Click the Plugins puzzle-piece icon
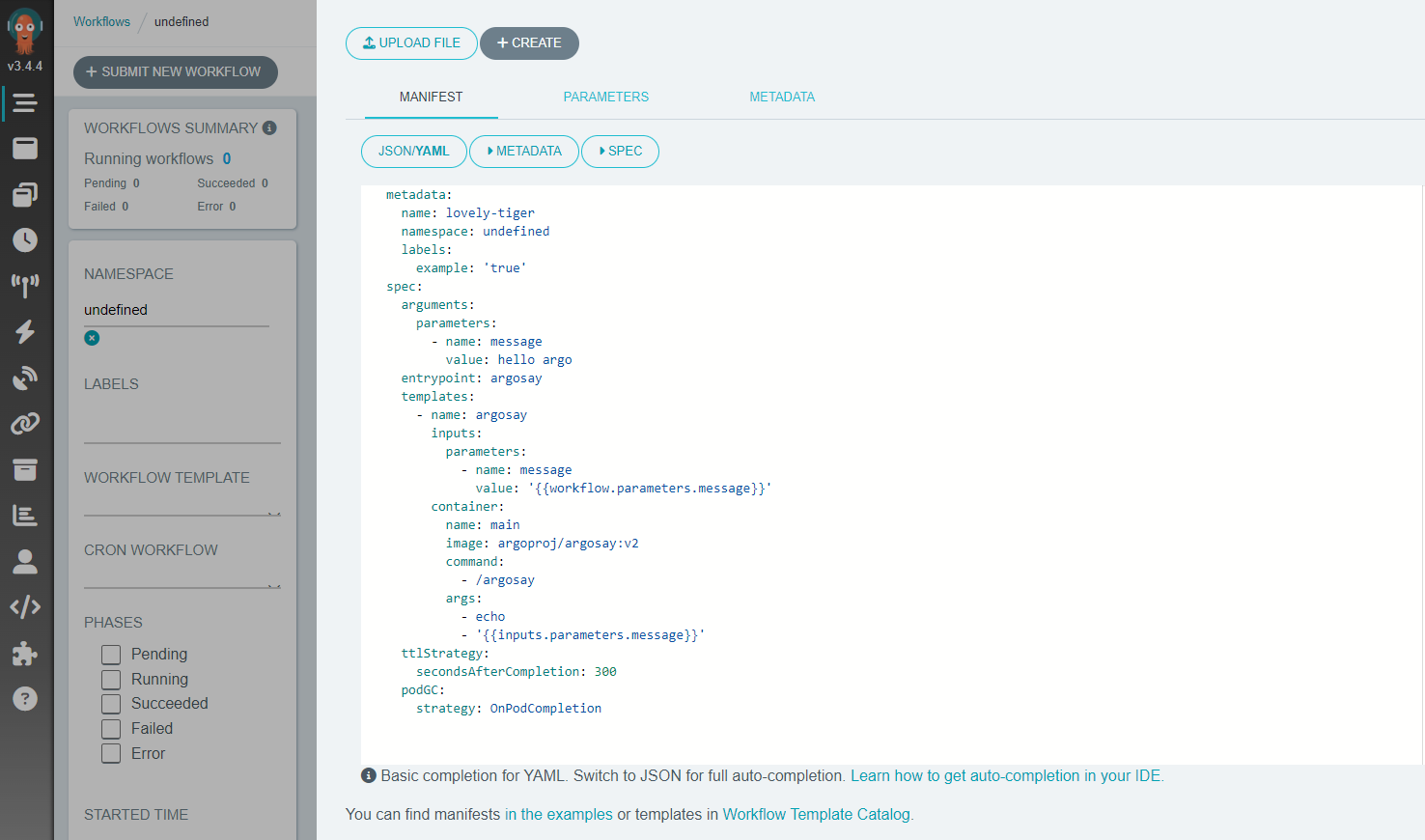 click(x=26, y=653)
